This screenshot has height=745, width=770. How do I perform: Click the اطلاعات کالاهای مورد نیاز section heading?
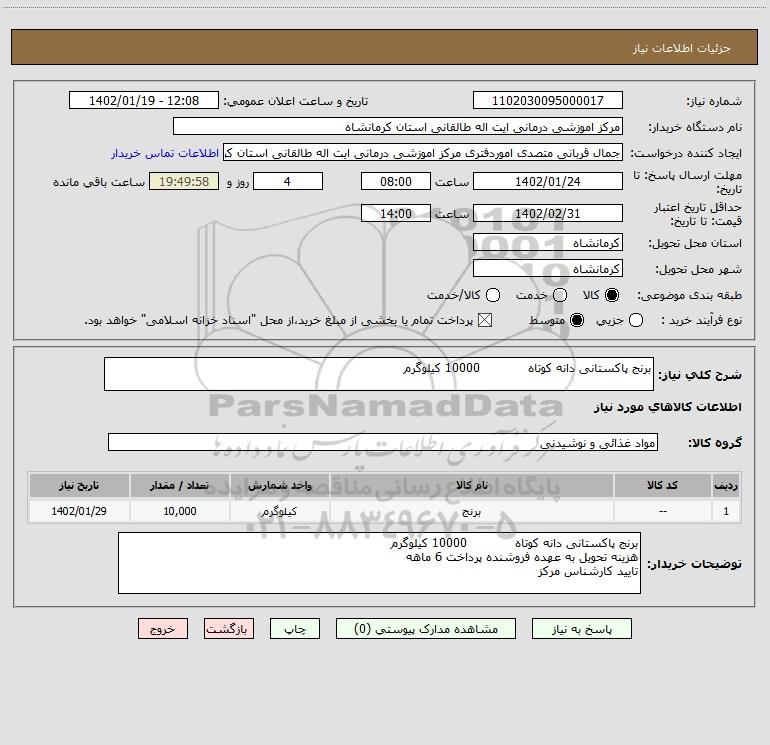click(x=667, y=407)
